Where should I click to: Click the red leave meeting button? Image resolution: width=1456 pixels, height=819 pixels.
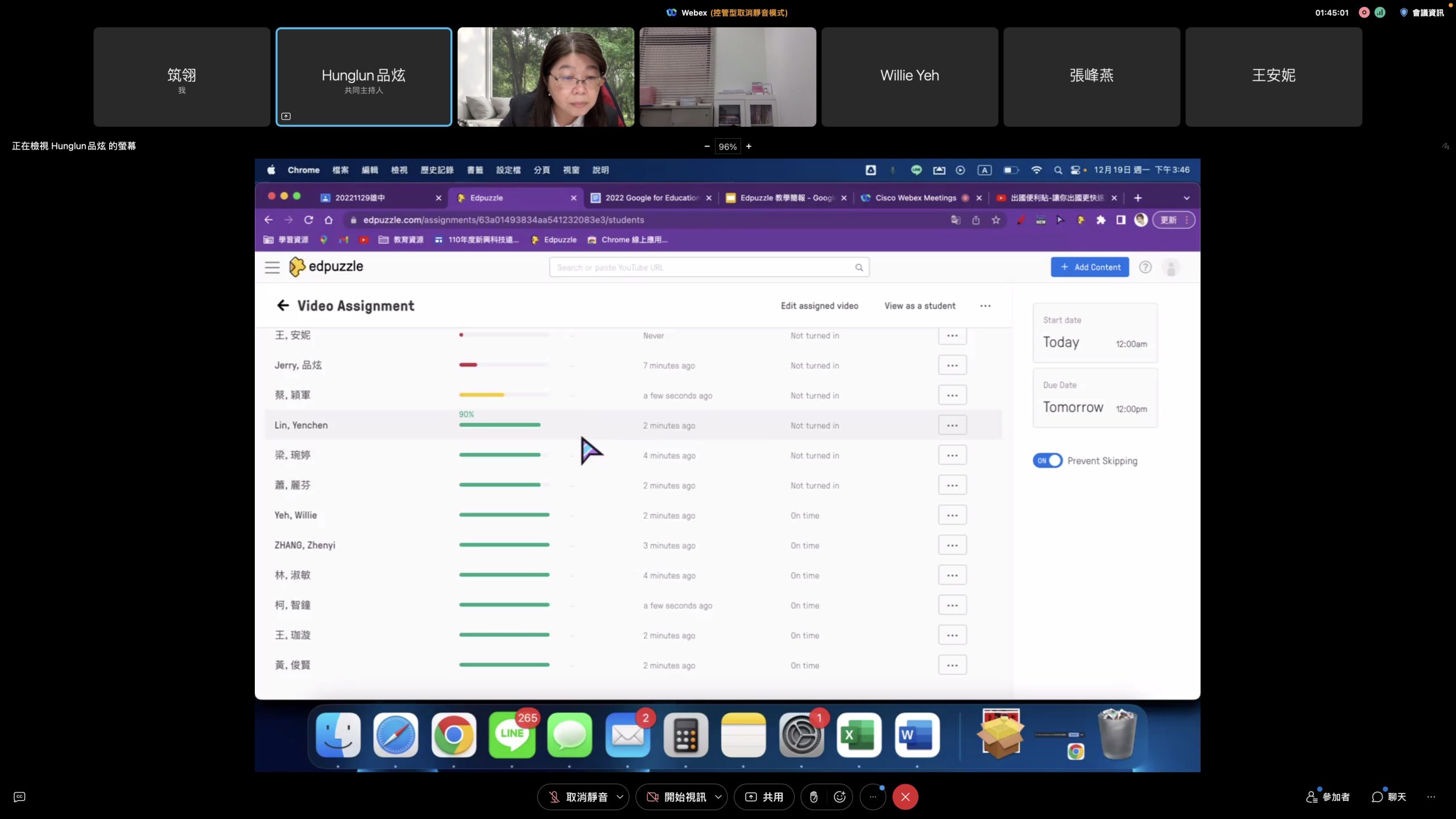coord(905,797)
